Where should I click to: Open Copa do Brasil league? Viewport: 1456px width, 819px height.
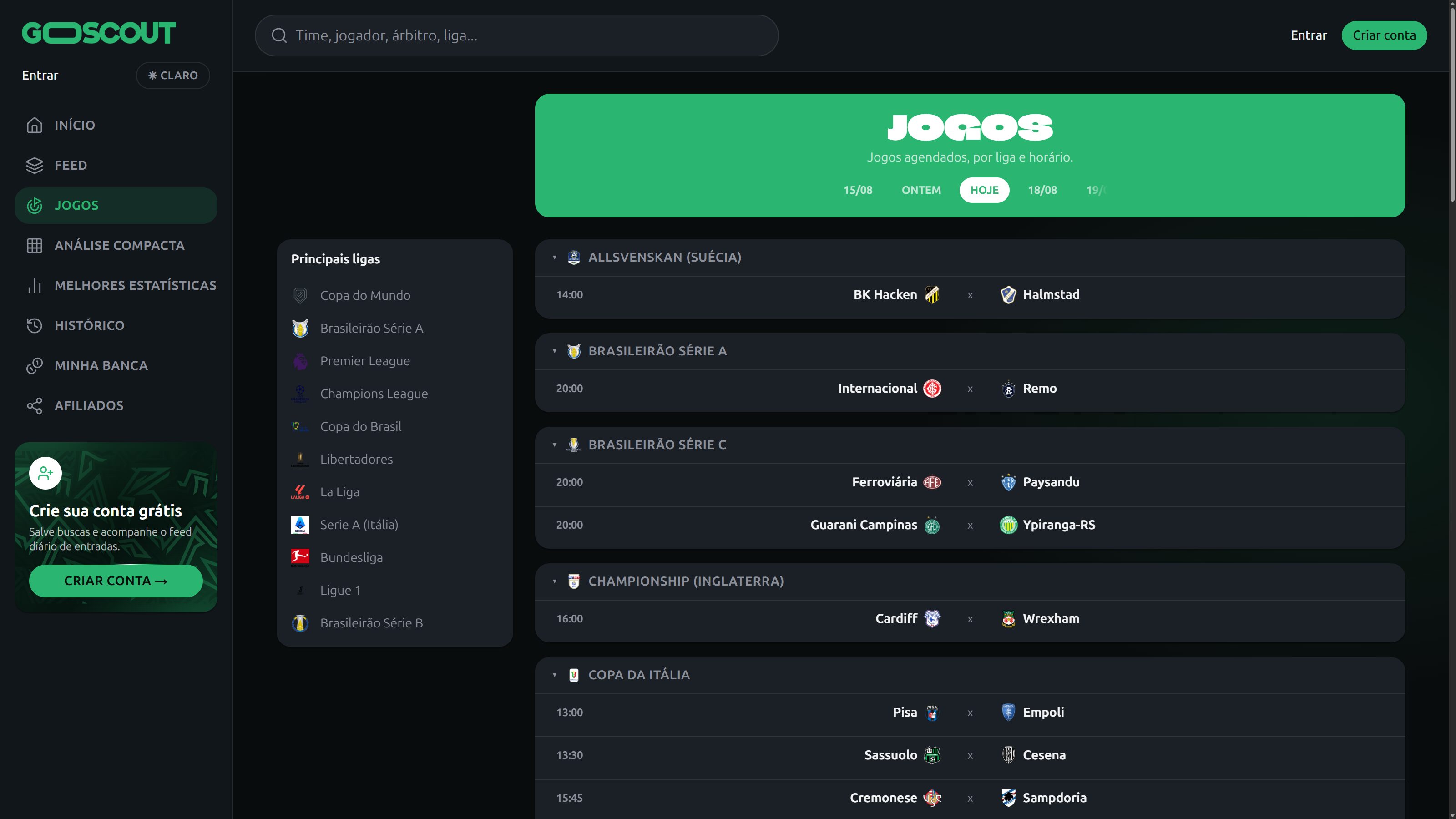[394, 427]
